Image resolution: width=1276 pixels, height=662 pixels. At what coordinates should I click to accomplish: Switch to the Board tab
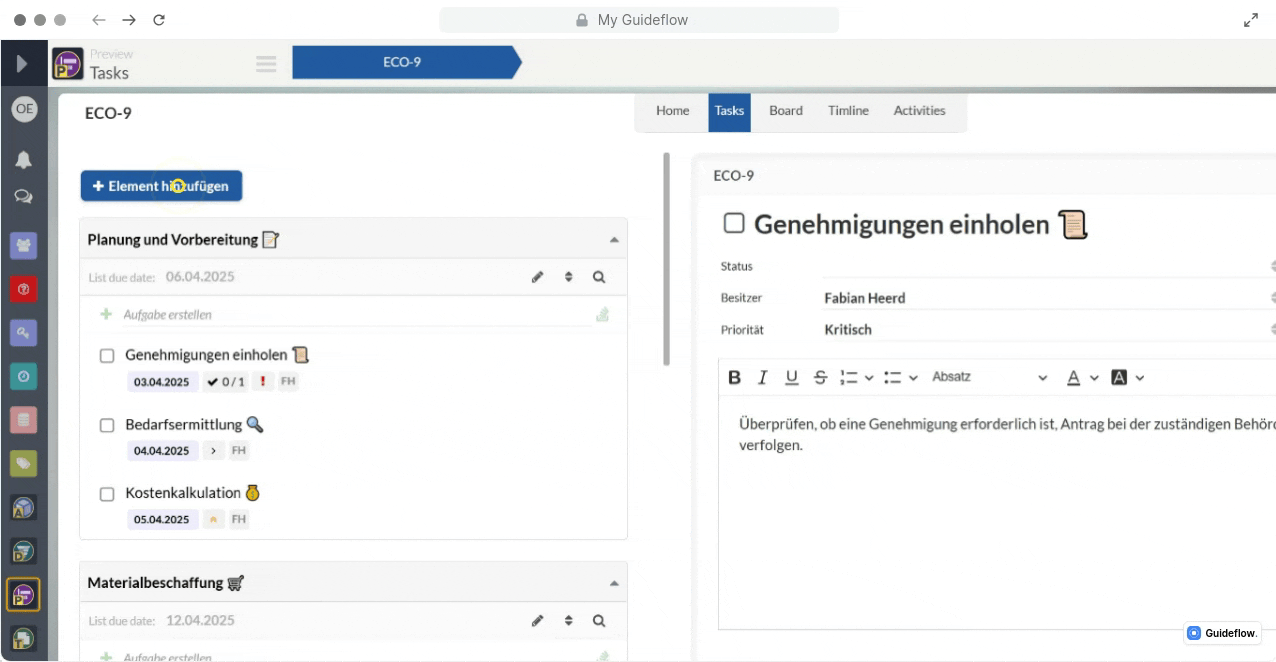tap(785, 111)
